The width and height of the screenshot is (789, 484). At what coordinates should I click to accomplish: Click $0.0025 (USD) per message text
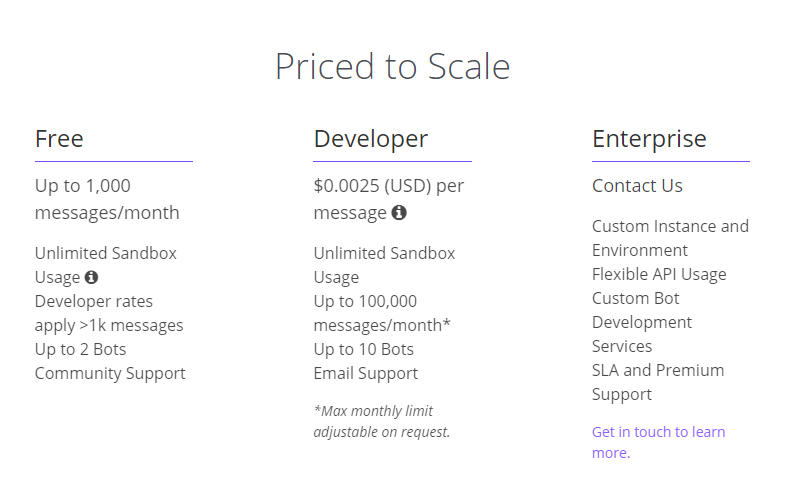[x=388, y=199]
